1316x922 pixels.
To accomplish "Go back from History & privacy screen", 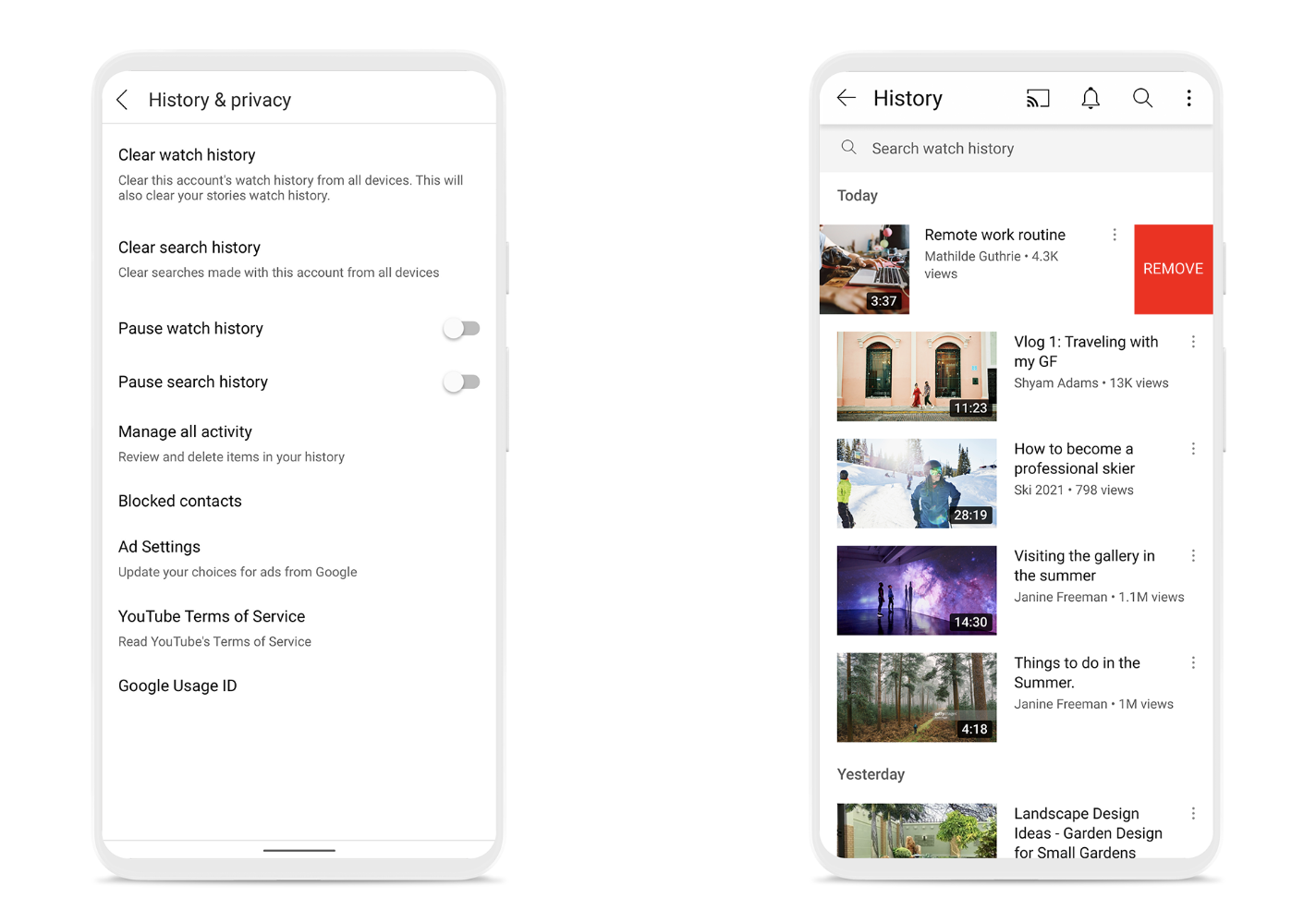I will click(x=123, y=100).
